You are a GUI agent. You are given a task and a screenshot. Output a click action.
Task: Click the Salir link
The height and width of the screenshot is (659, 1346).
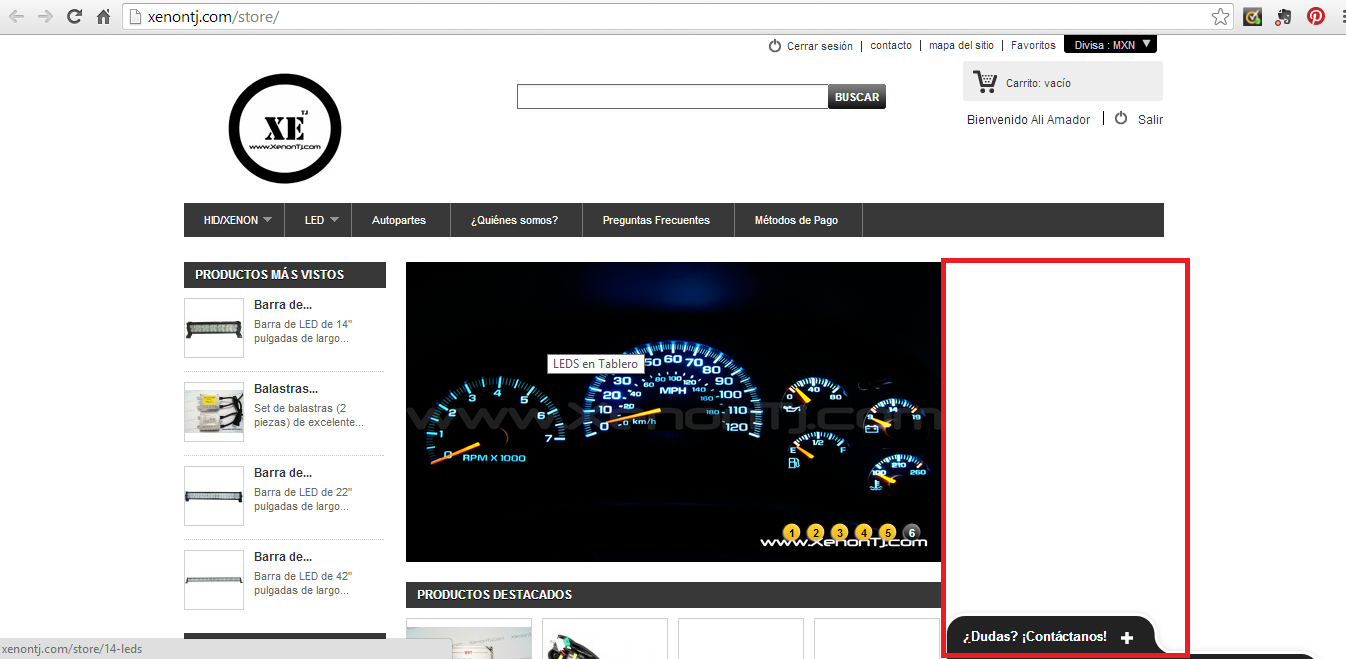click(1150, 119)
